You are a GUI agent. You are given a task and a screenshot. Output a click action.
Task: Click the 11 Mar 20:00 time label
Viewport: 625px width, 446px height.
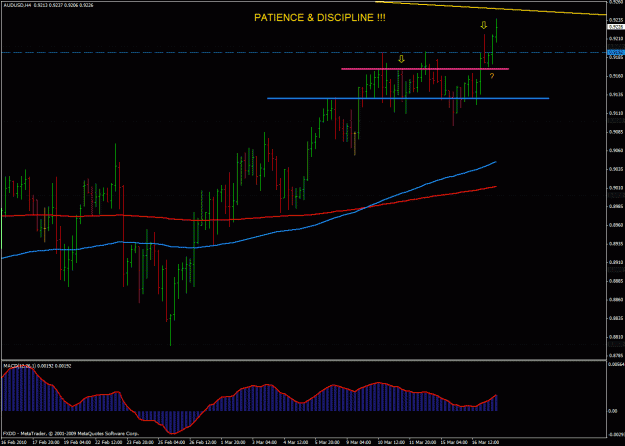422,442
